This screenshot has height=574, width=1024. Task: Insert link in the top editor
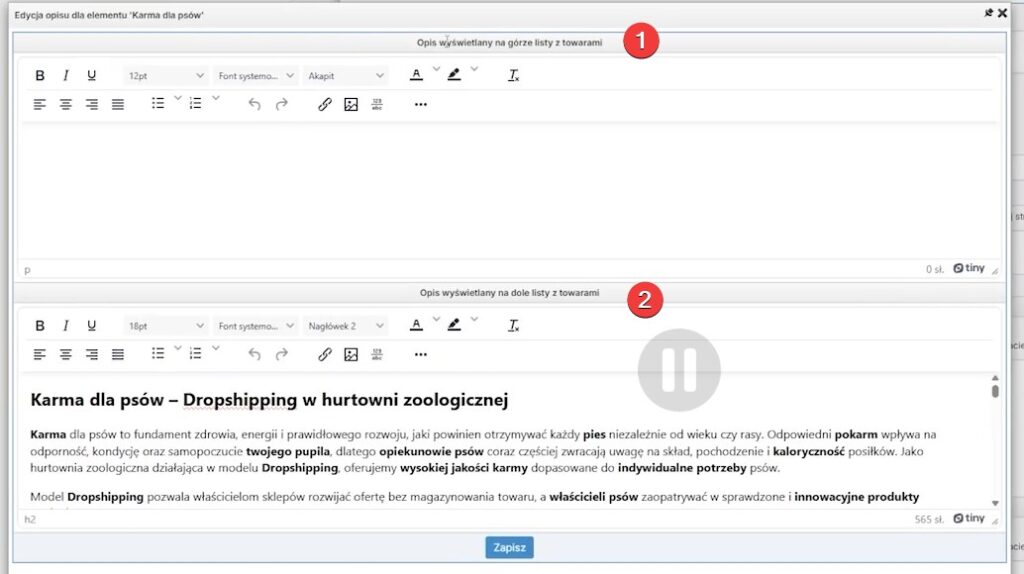(x=325, y=104)
